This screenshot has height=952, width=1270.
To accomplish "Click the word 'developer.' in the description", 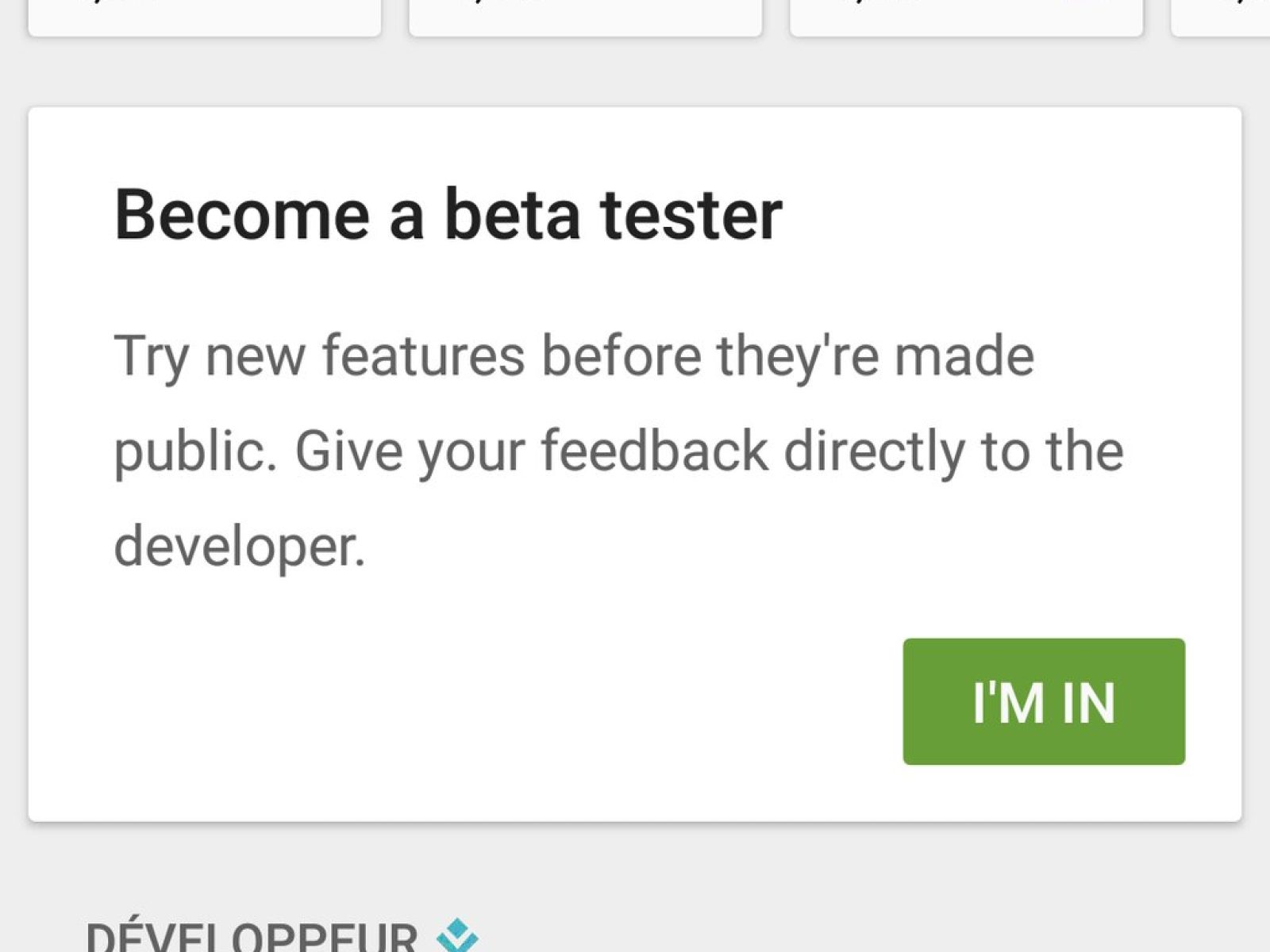I will pos(239,546).
